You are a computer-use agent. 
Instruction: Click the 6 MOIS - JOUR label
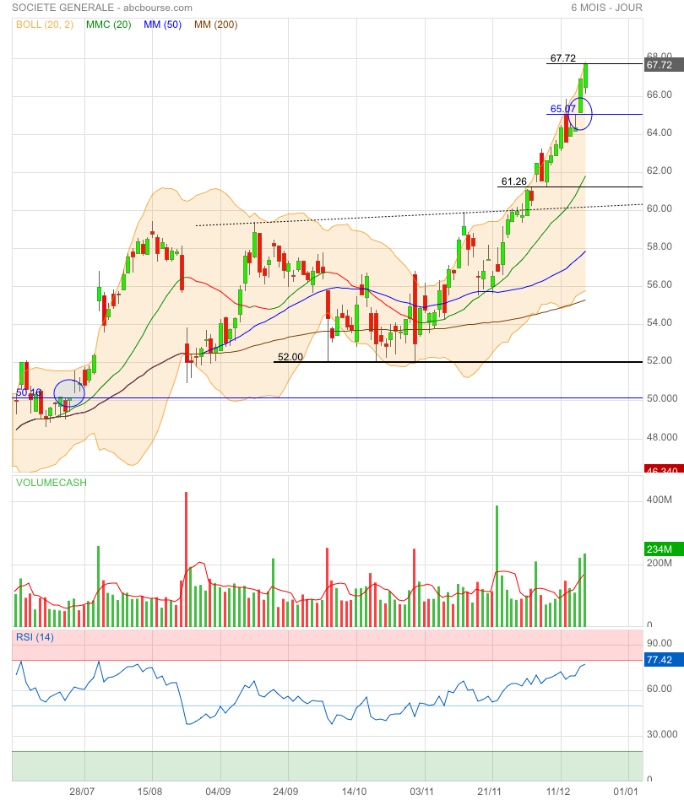606,8
